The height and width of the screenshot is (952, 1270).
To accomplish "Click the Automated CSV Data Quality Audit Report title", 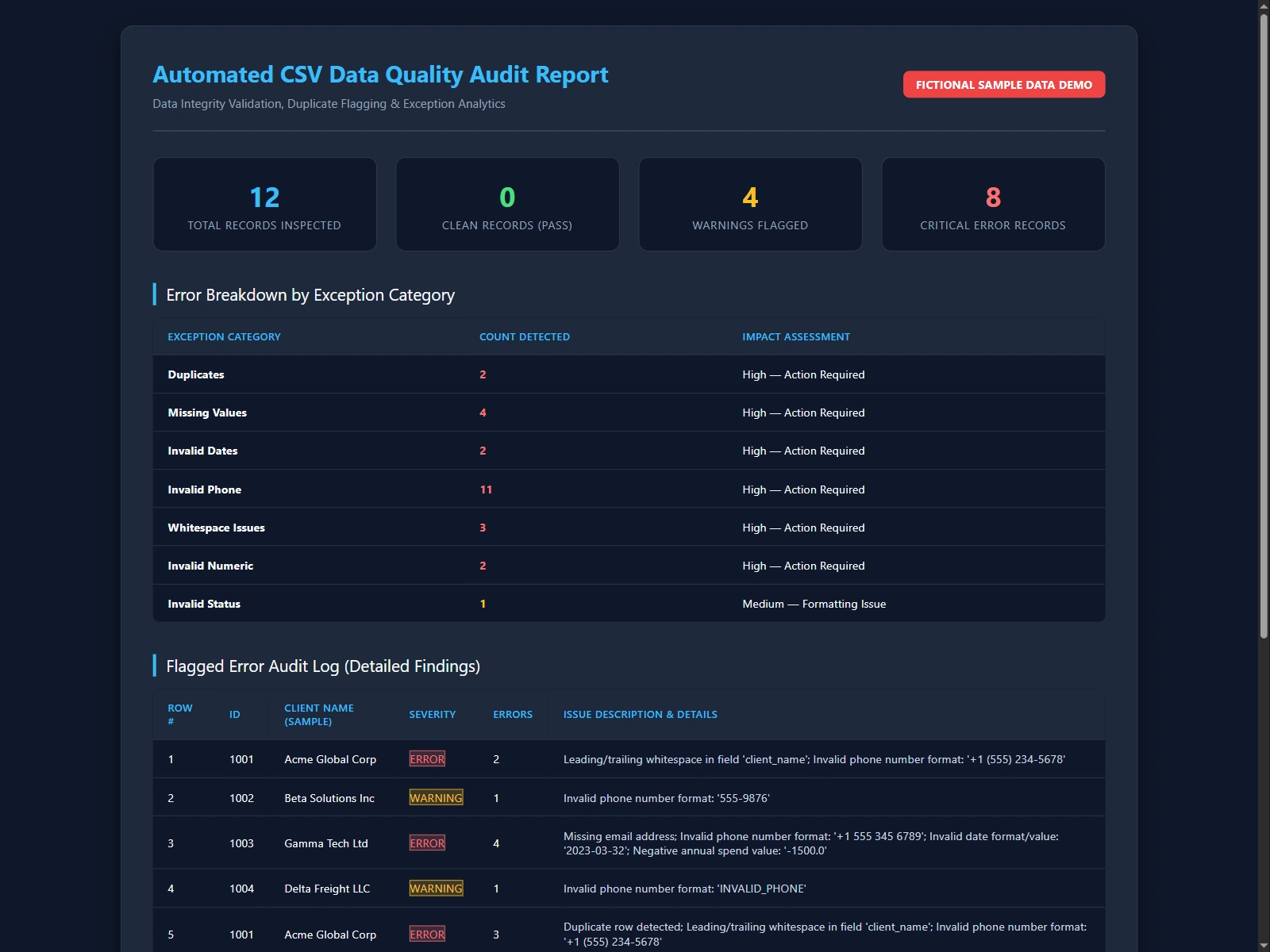I will coord(380,75).
